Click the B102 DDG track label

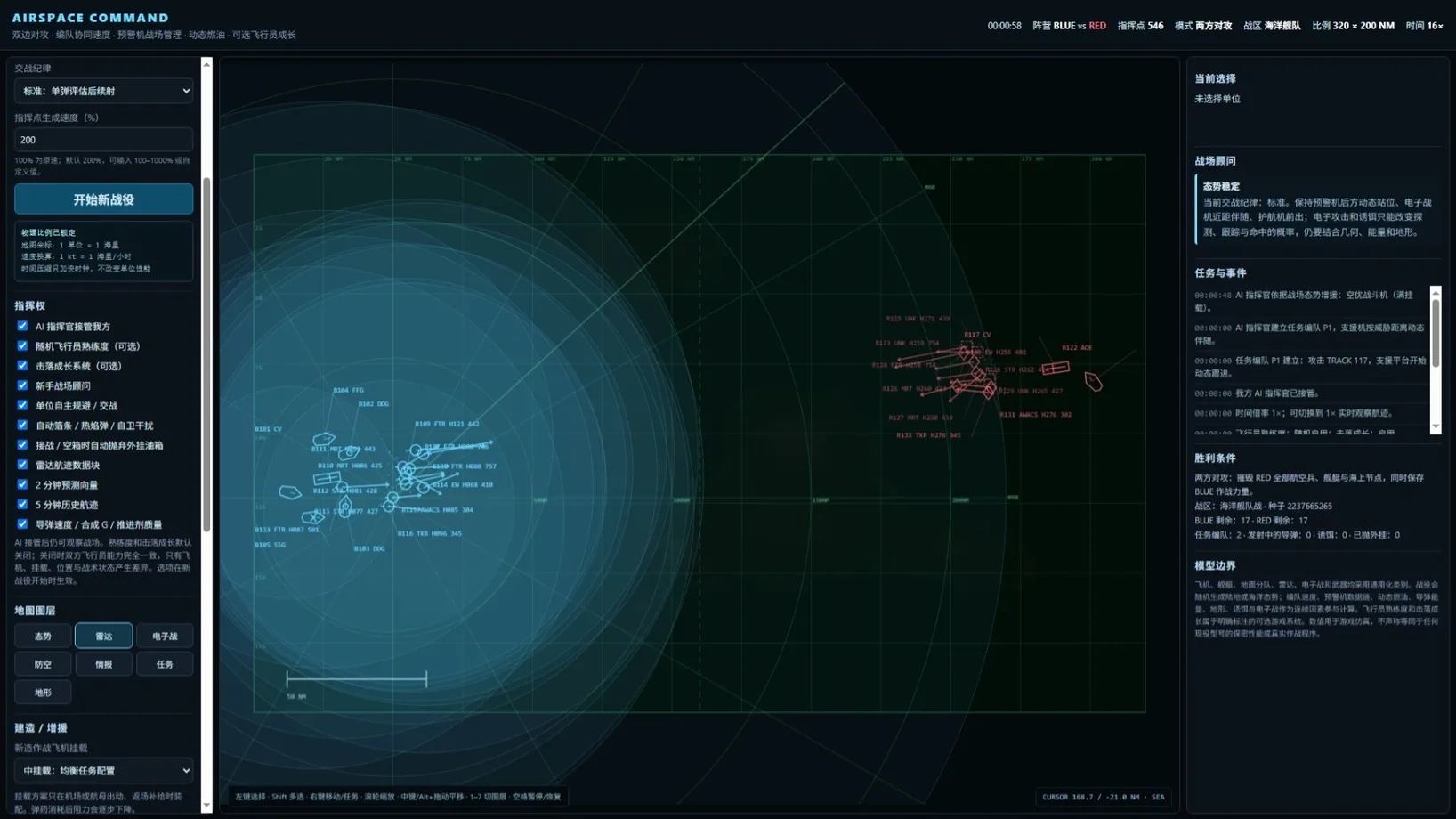pos(373,403)
